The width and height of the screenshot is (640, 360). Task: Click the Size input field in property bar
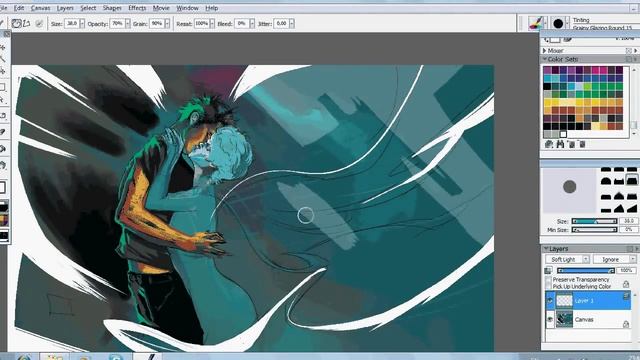coord(72,24)
